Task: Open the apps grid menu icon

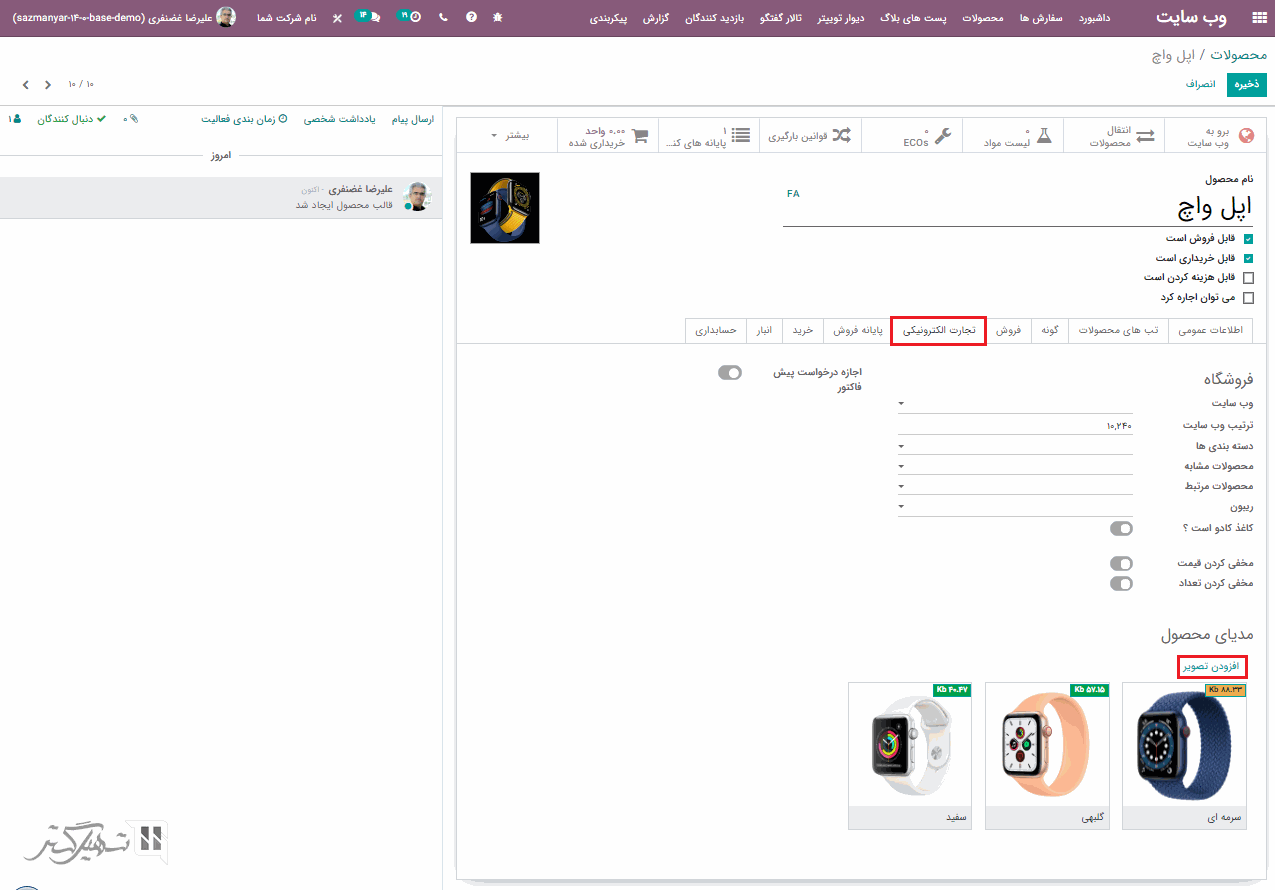Action: (1258, 18)
